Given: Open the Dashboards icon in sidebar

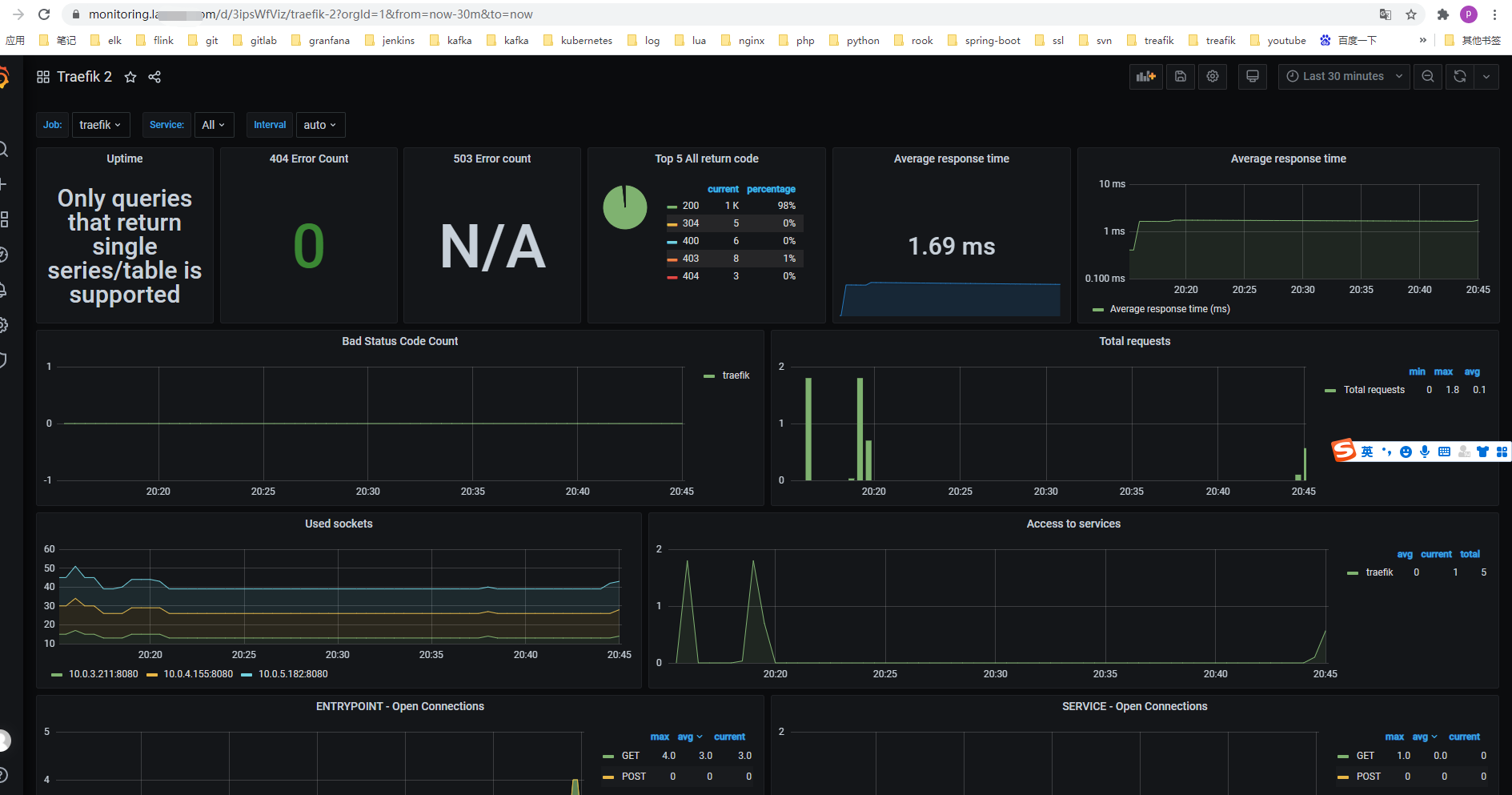Looking at the screenshot, I should click(4, 219).
